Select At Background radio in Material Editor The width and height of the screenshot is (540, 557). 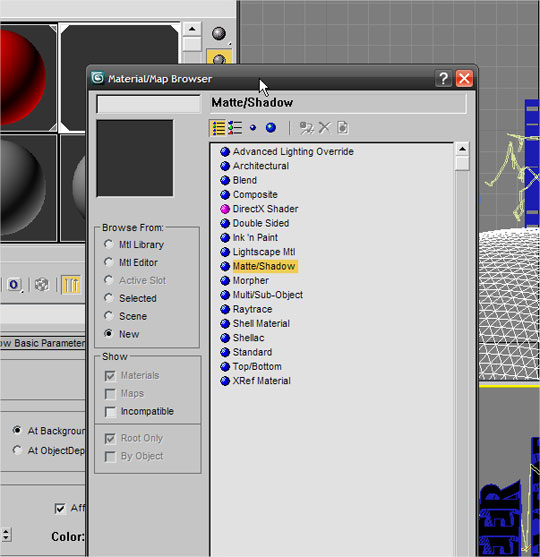pos(17,431)
